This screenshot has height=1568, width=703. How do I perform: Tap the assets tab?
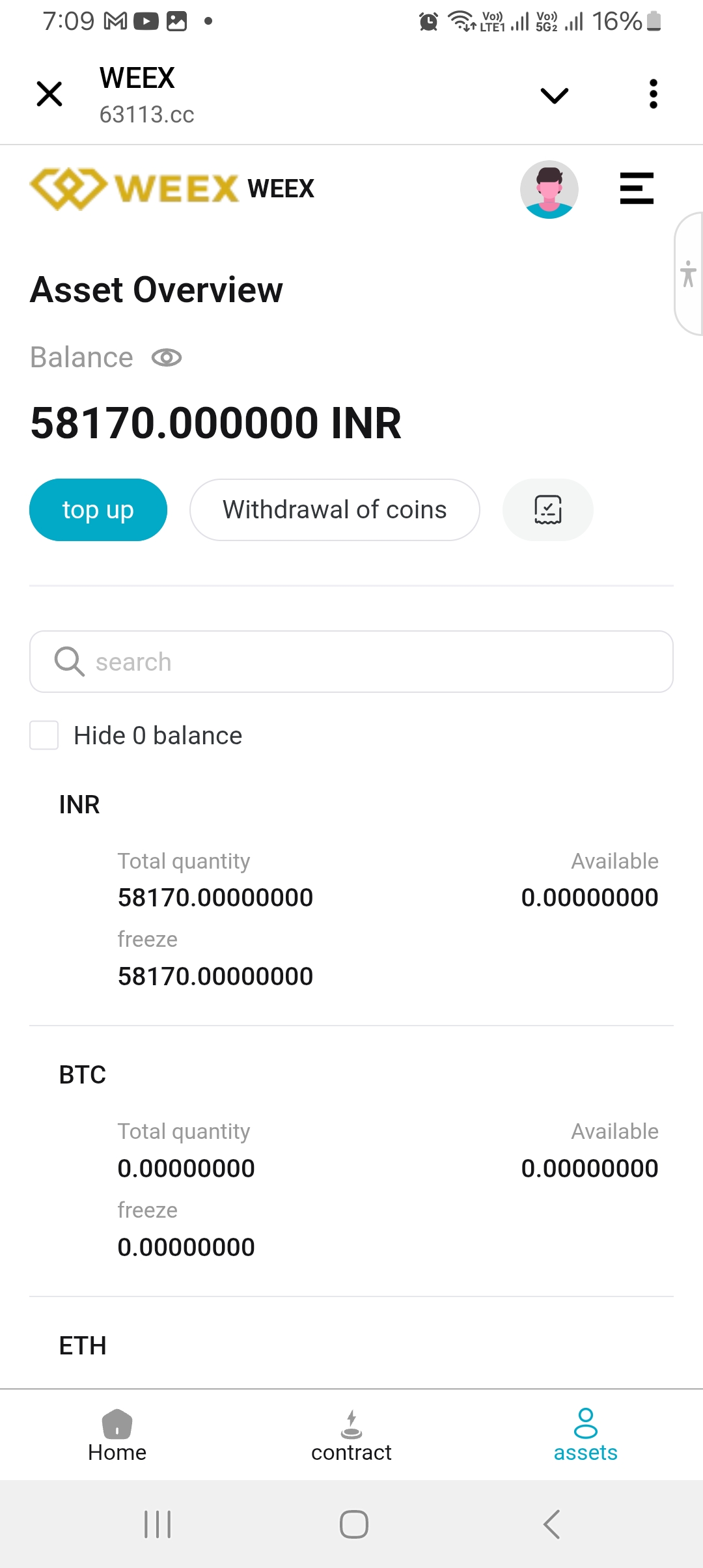(x=585, y=1435)
